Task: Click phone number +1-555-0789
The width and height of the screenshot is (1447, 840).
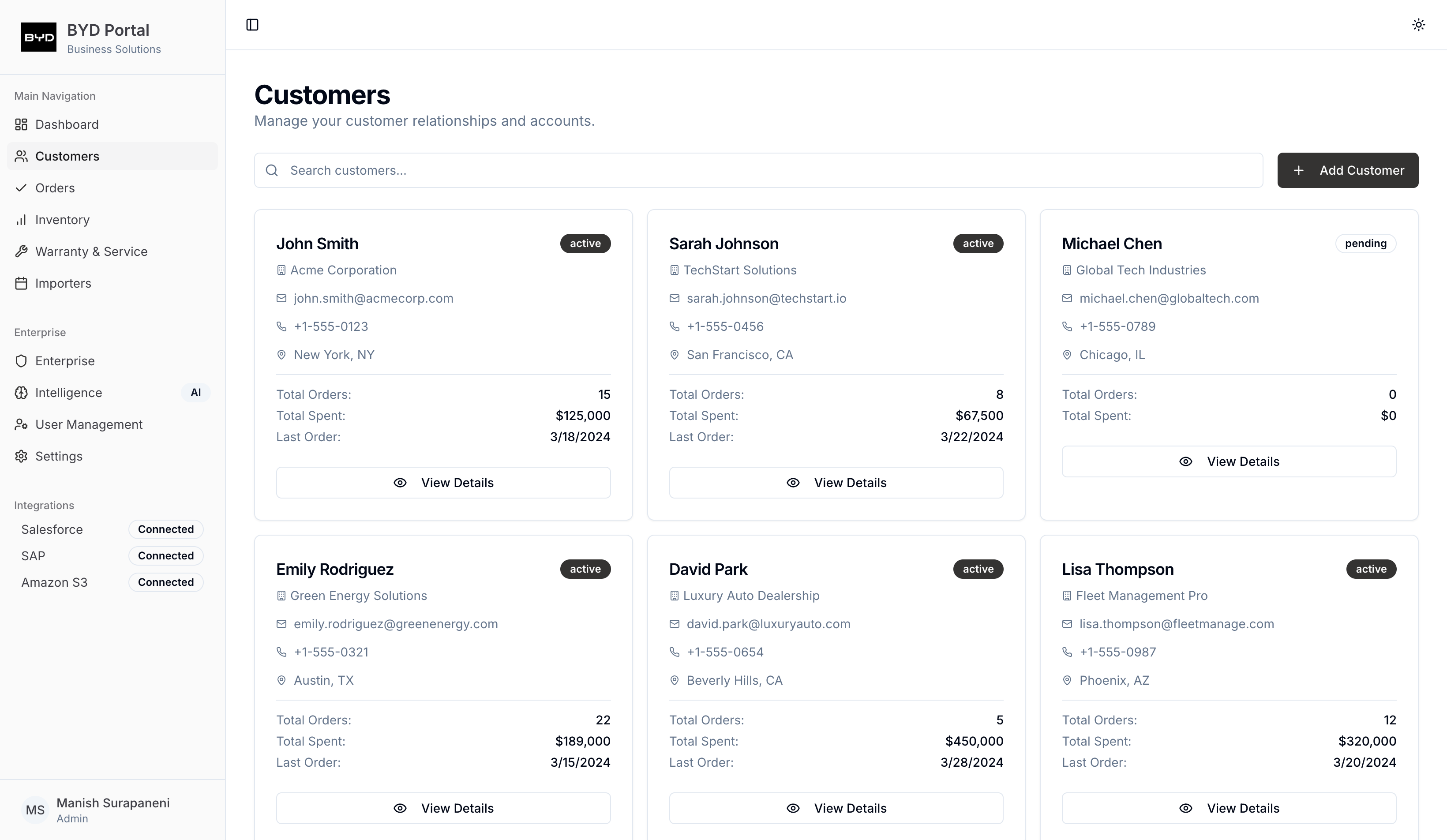Action: [1117, 326]
